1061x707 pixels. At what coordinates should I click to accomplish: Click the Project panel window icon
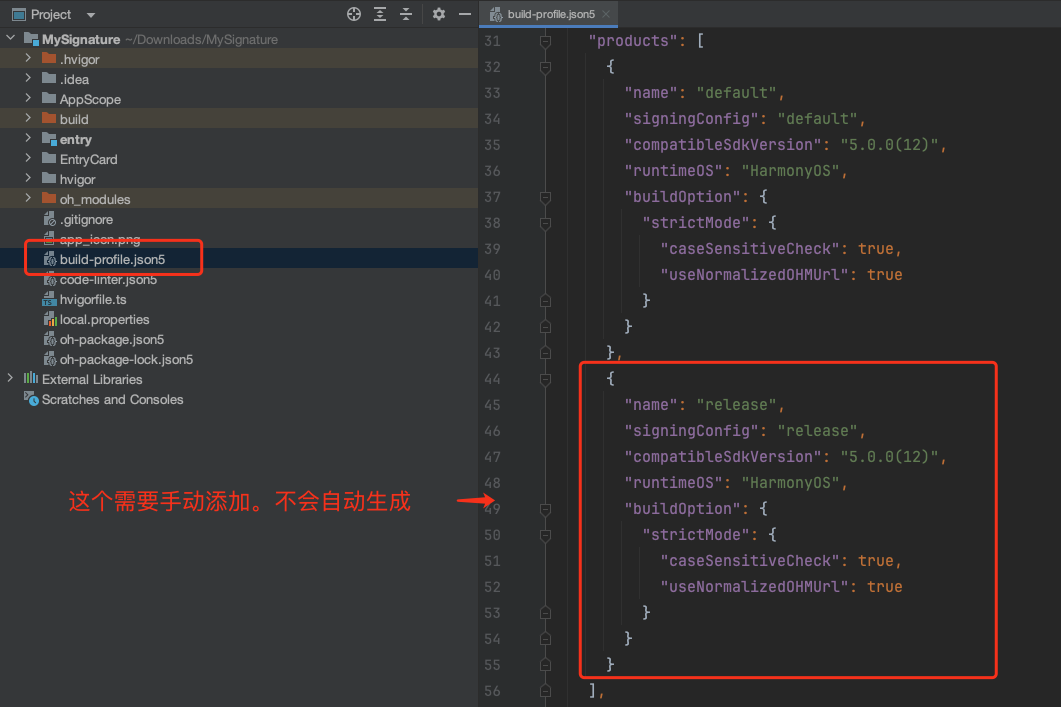click(19, 14)
